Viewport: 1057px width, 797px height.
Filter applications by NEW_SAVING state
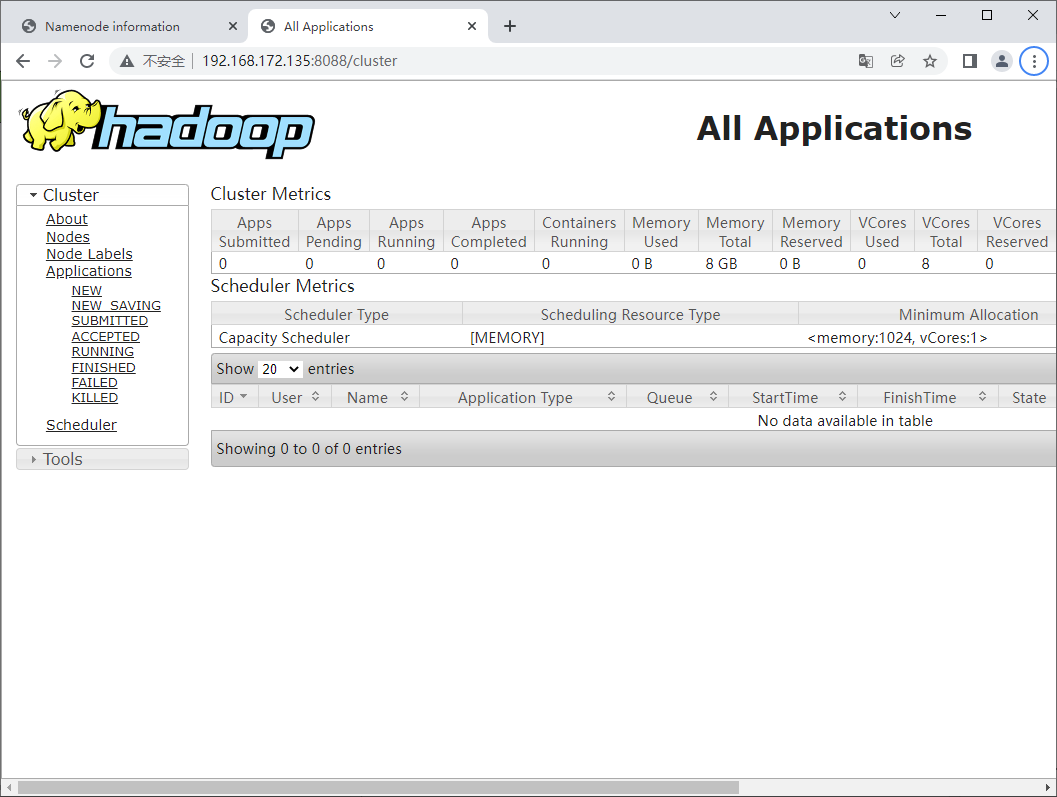tap(116, 305)
